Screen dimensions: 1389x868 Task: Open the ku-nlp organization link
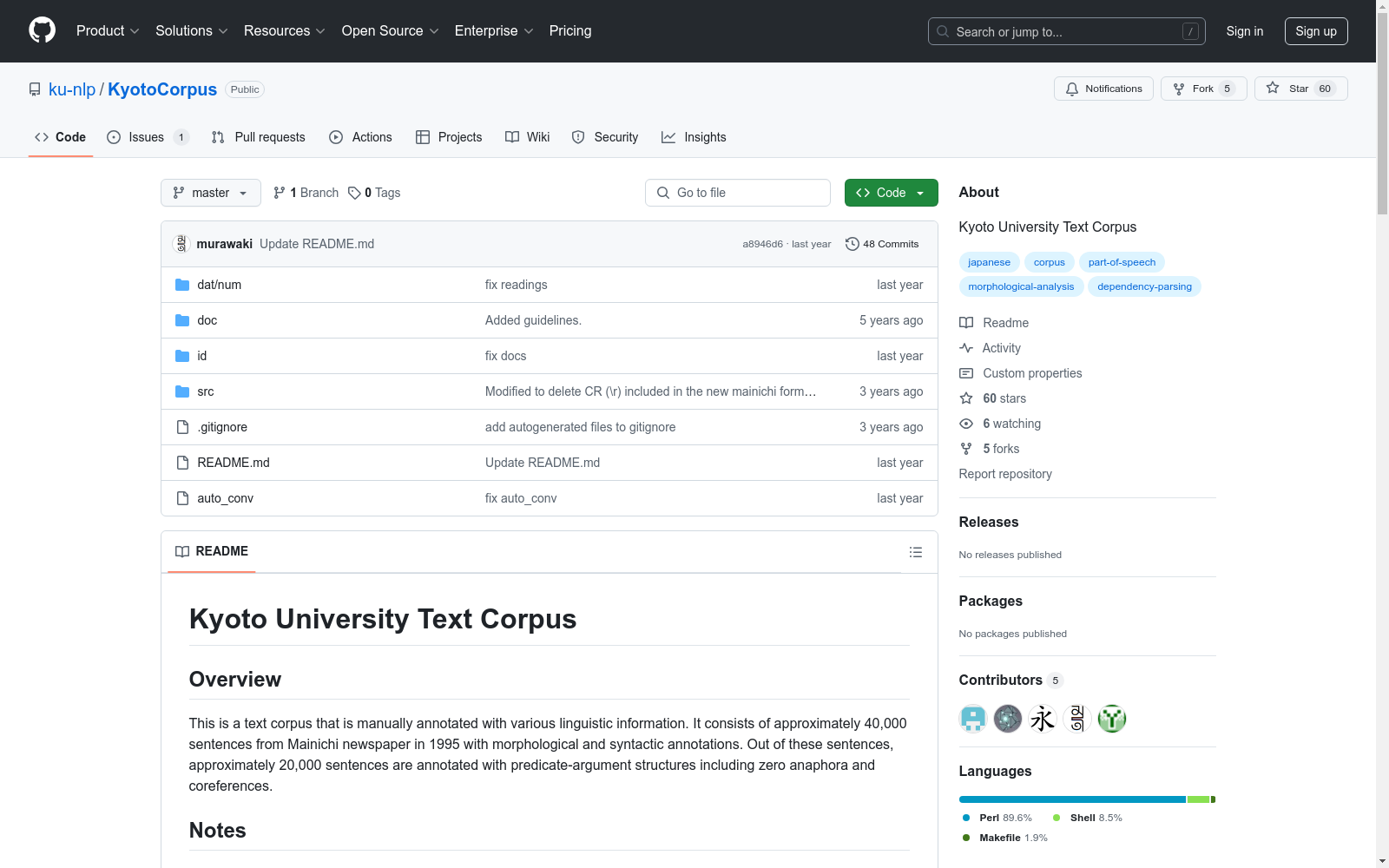click(x=72, y=89)
